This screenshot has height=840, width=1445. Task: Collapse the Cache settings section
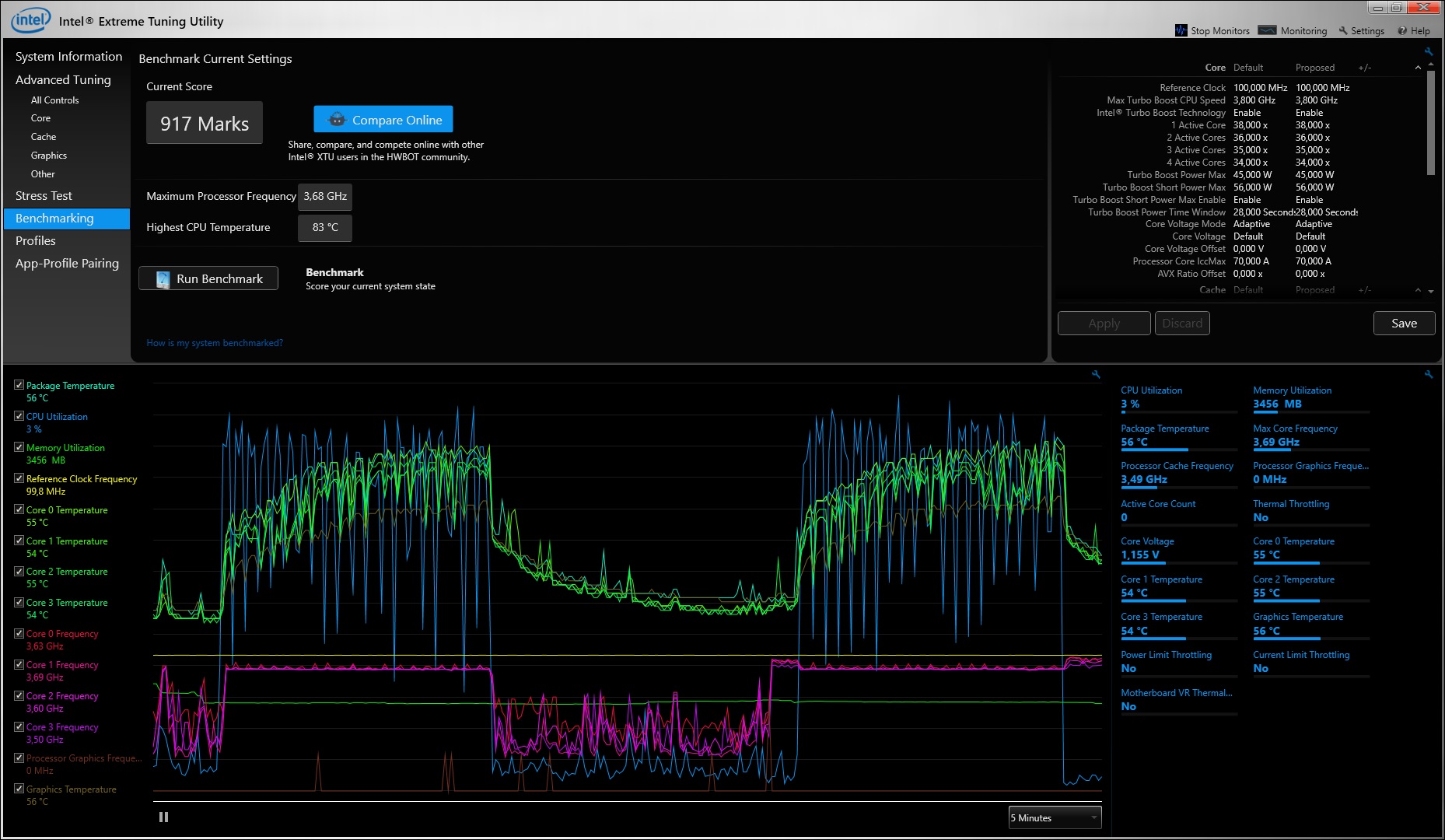[x=1418, y=290]
